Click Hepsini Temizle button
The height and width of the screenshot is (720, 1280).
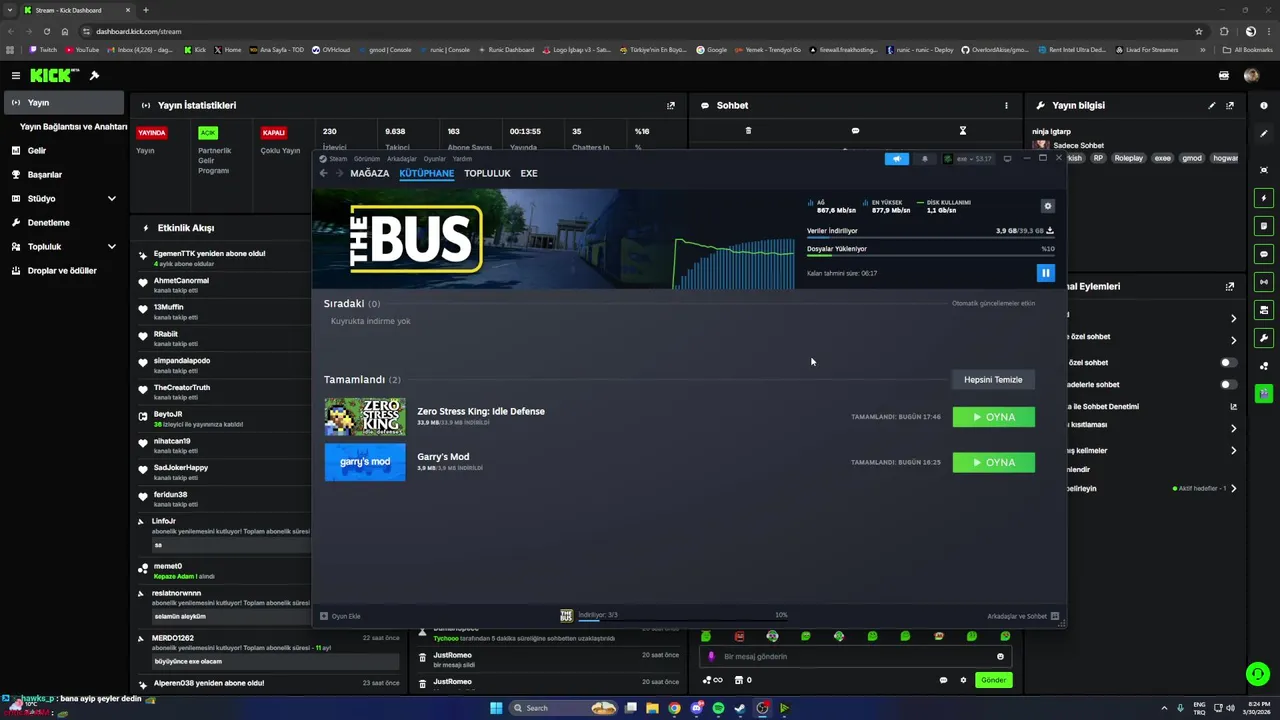point(993,379)
